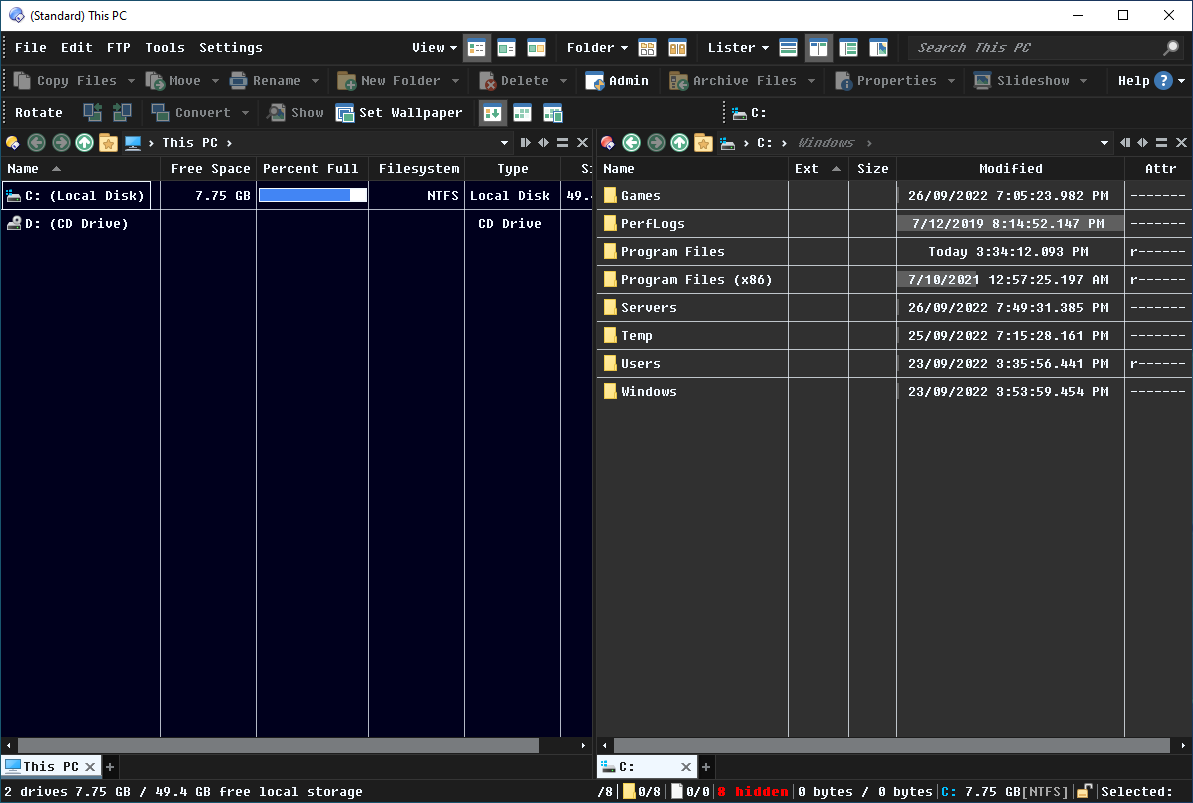Open favorites folder icon in C: pane
The image size is (1193, 803).
pos(704,143)
